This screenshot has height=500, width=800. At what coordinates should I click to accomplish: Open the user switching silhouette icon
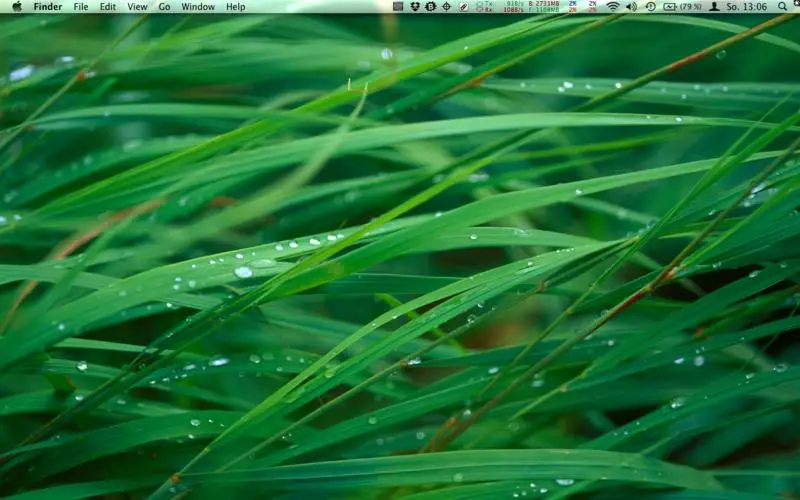click(714, 6)
